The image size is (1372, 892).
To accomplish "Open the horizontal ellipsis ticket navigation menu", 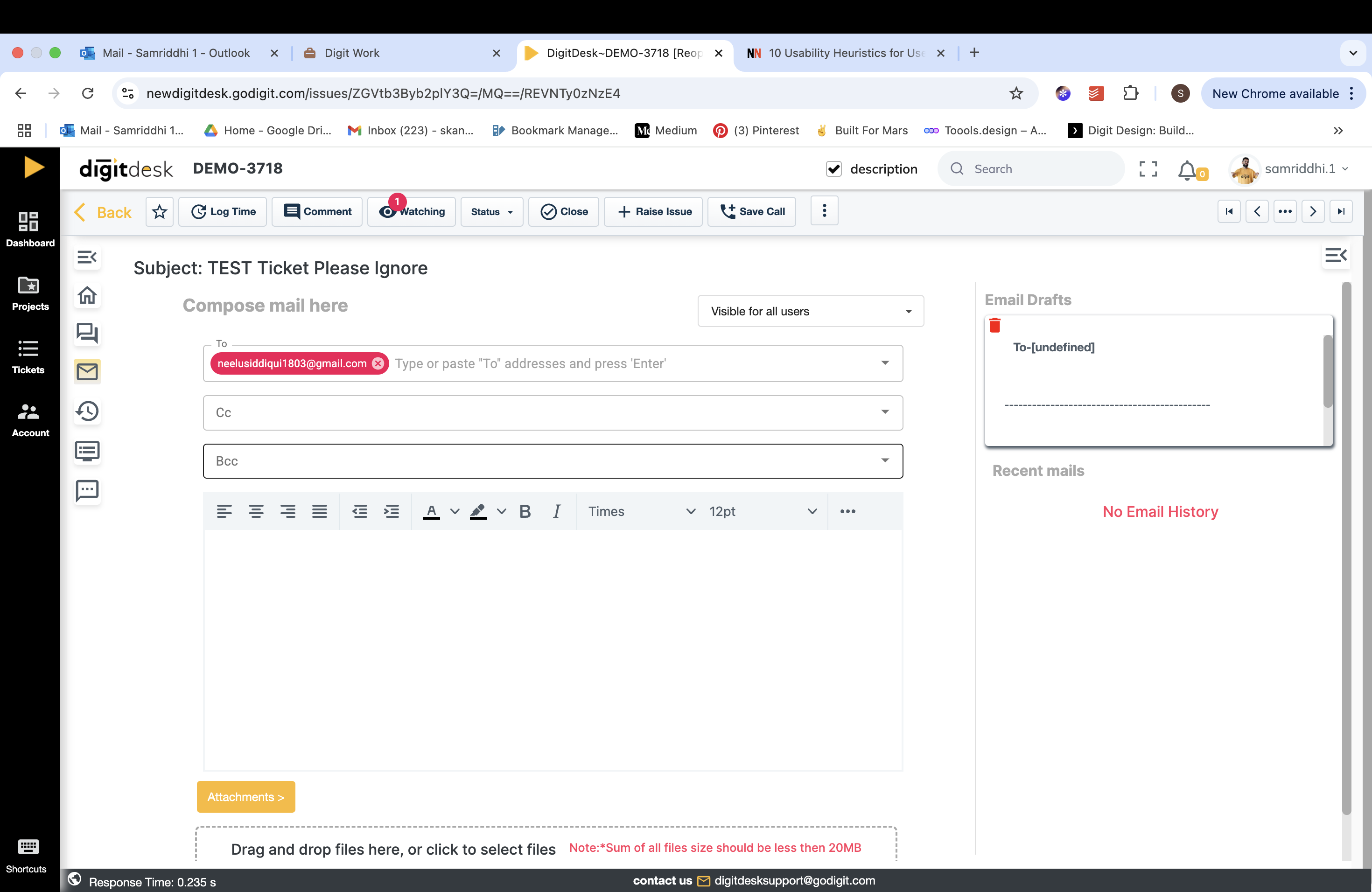I will click(1285, 211).
